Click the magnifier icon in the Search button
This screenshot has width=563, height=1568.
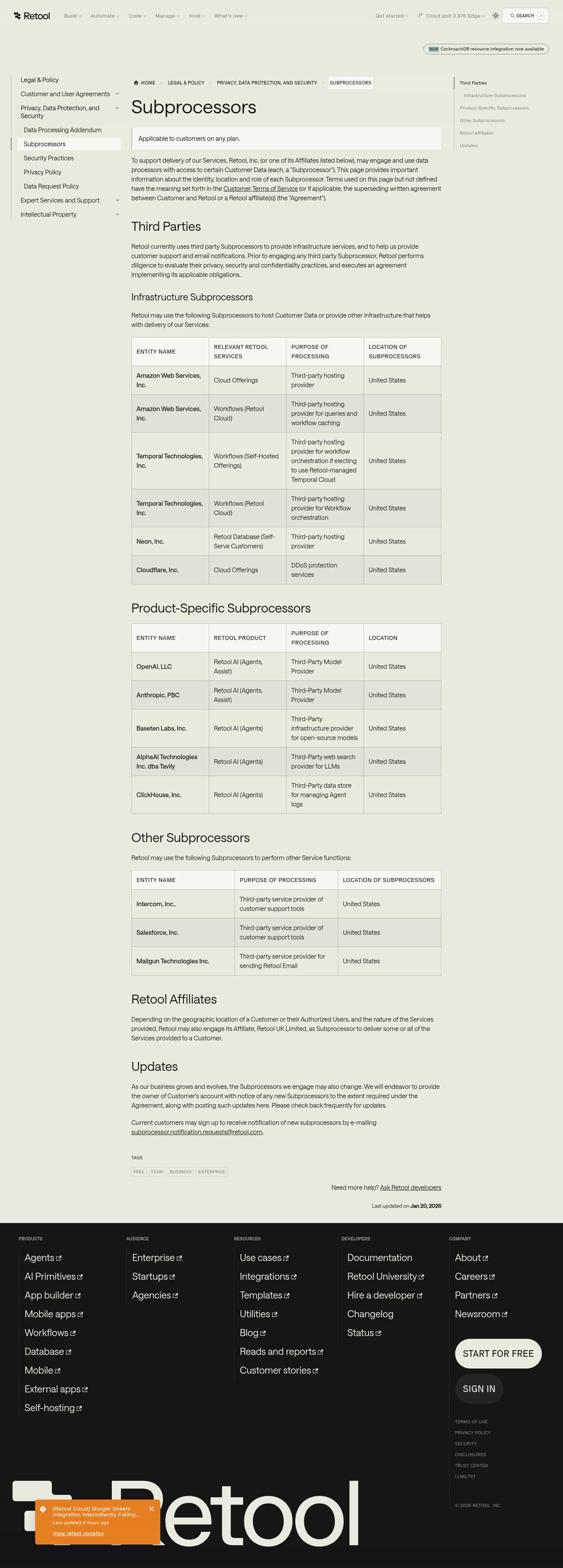[513, 16]
